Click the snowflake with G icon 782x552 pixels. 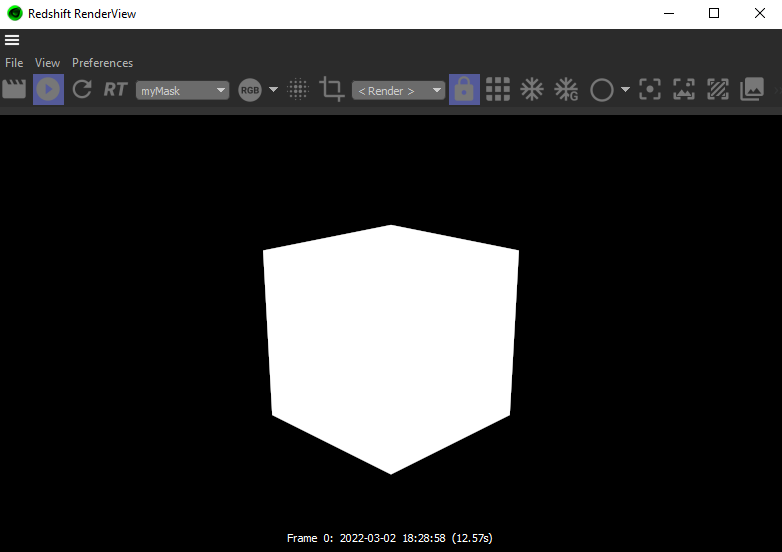click(x=566, y=90)
